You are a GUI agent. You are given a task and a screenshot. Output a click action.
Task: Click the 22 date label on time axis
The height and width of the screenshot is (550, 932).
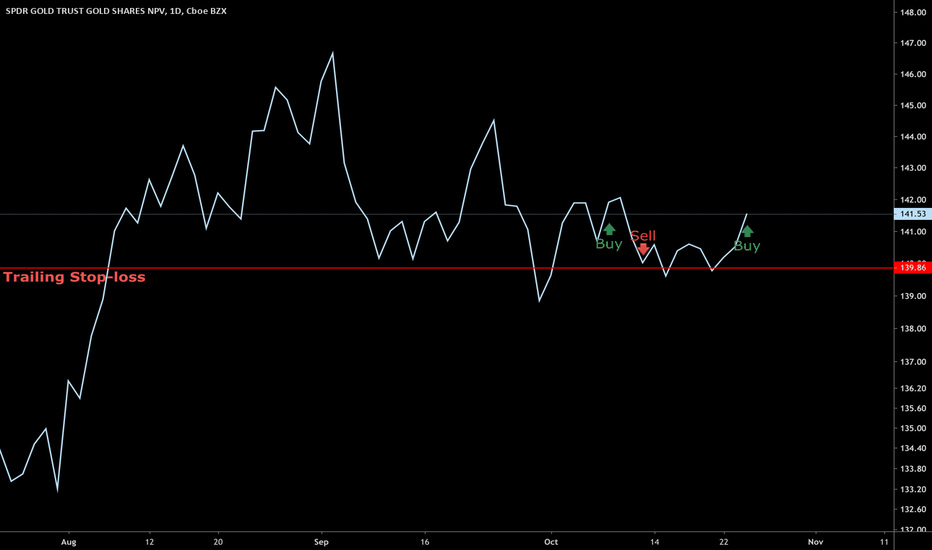[x=723, y=542]
